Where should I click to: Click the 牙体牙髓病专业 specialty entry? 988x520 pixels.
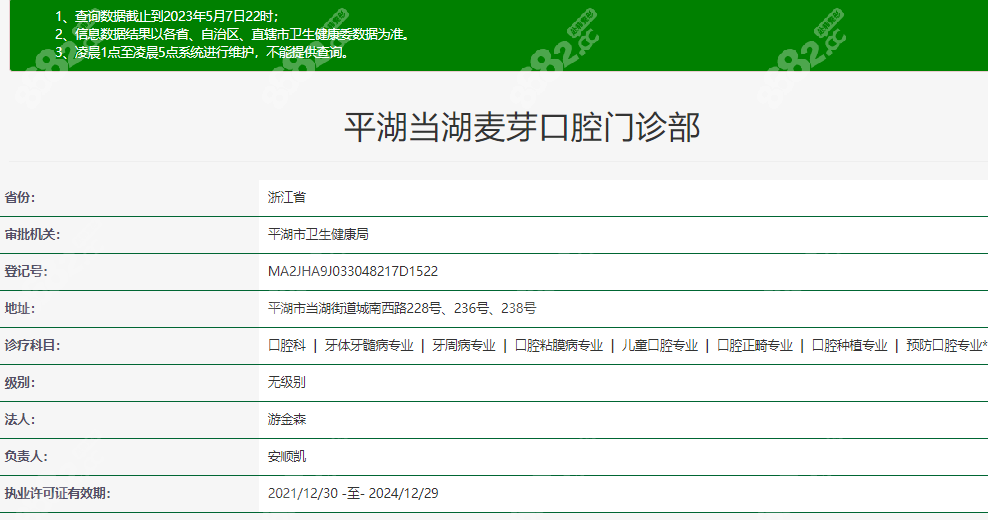pyautogui.click(x=369, y=345)
